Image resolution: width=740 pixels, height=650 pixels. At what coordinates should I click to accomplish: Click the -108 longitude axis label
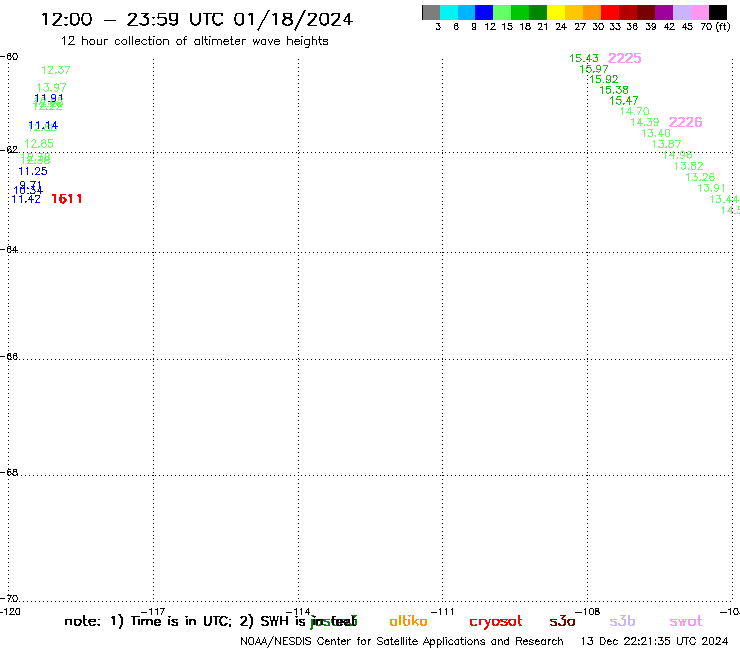coord(588,612)
